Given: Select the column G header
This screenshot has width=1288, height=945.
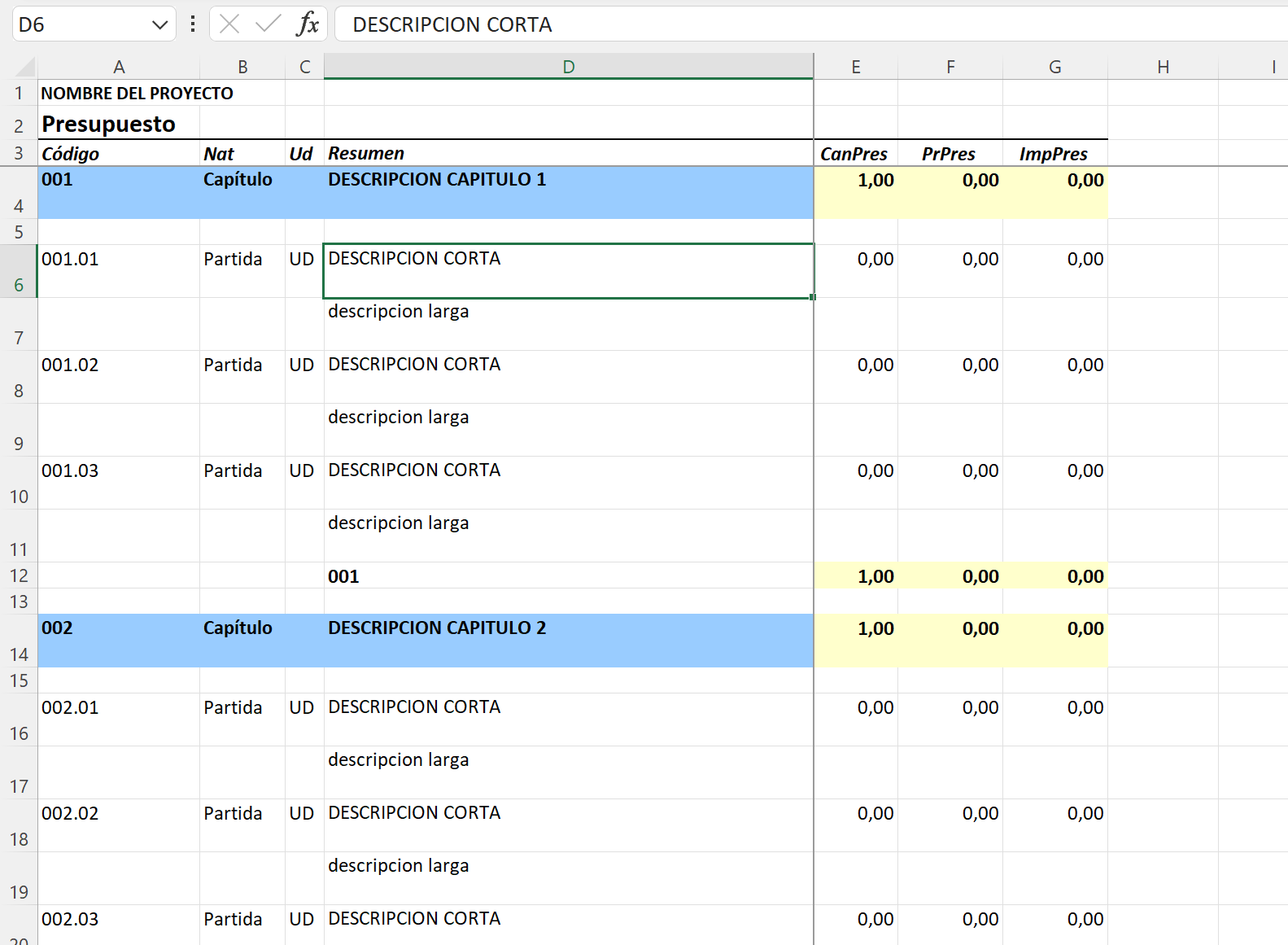Looking at the screenshot, I should click(1054, 67).
